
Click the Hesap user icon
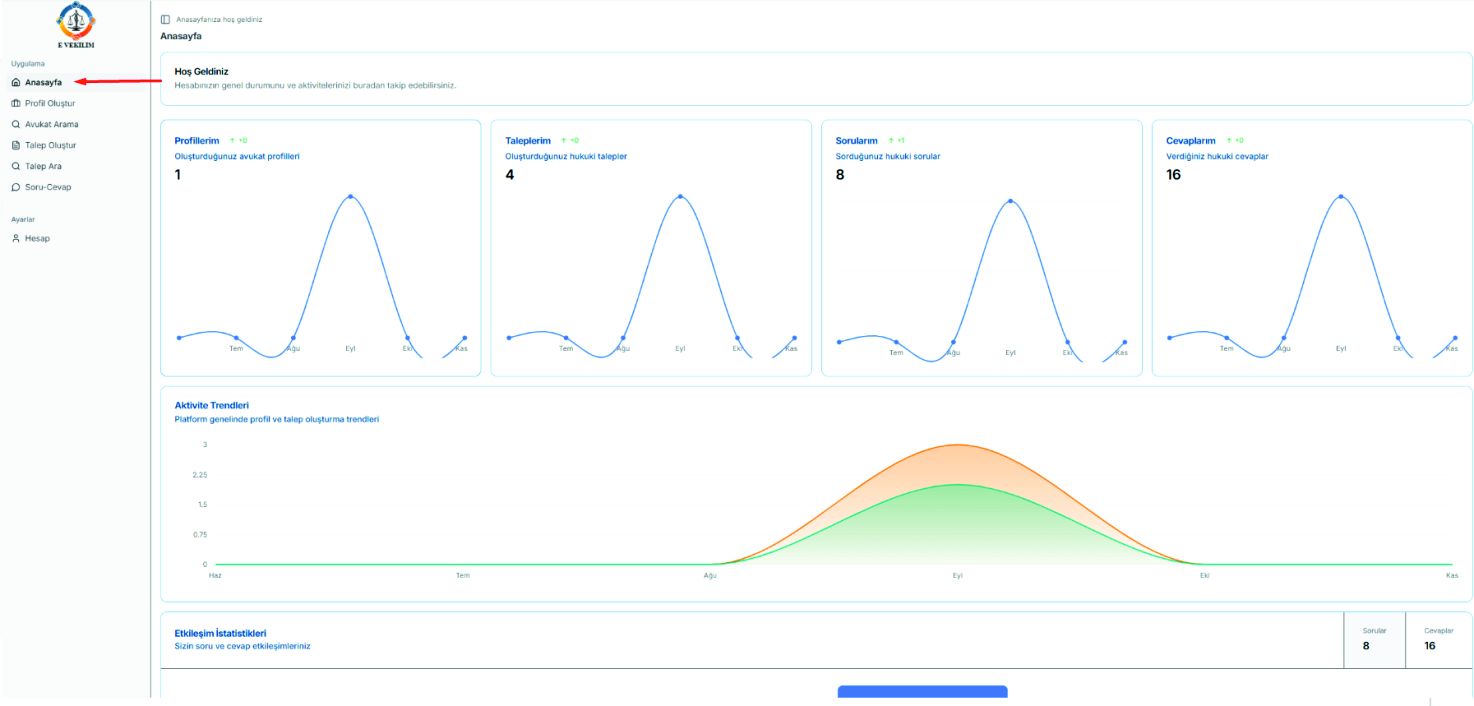(16, 238)
